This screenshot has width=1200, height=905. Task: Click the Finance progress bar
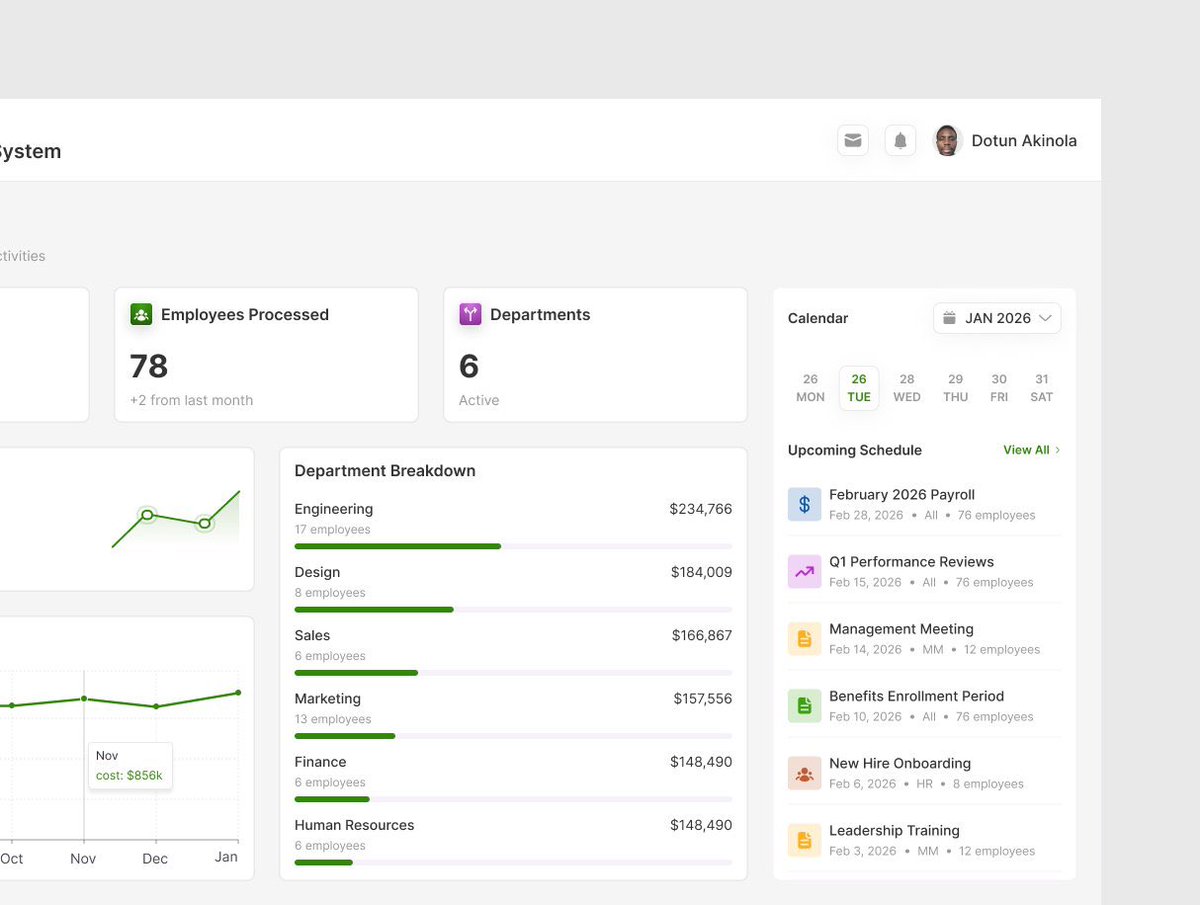513,799
